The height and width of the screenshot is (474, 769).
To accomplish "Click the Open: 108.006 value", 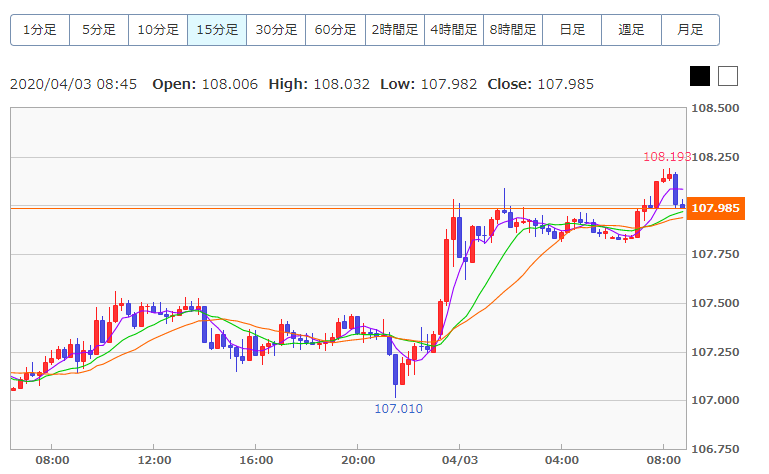I will [x=205, y=84].
